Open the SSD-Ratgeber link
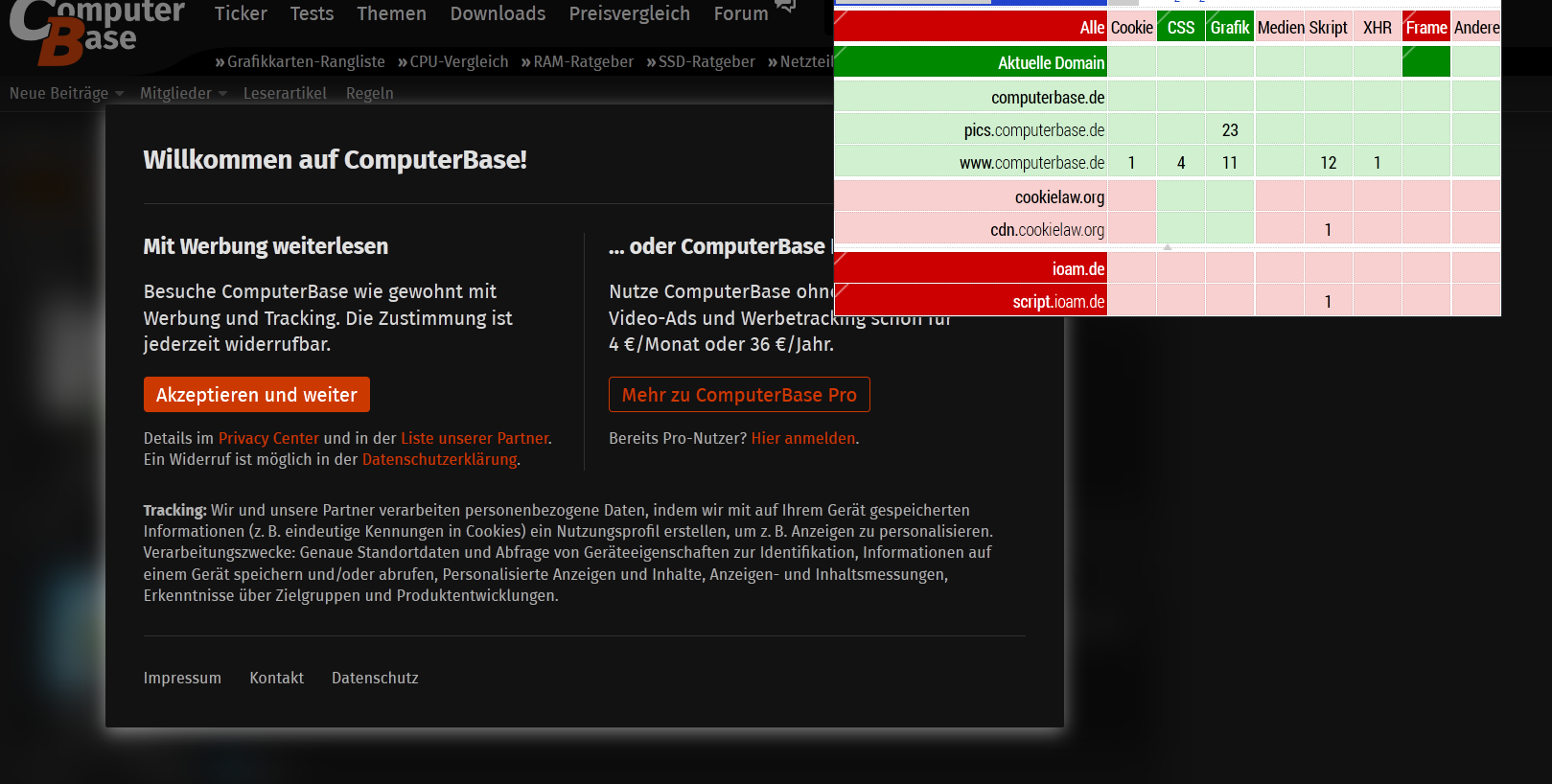1552x784 pixels. [x=701, y=61]
